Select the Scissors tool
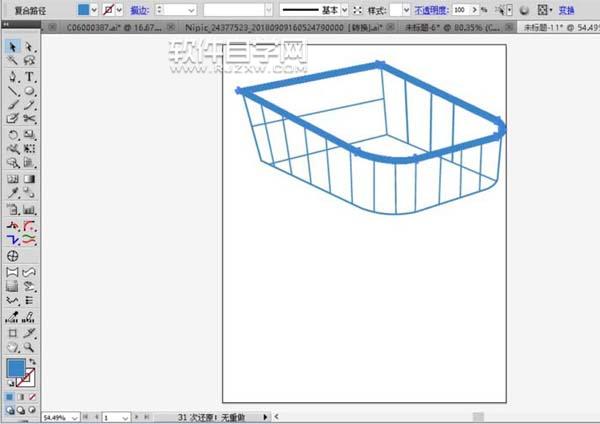This screenshot has width=600, height=424. tap(30, 119)
